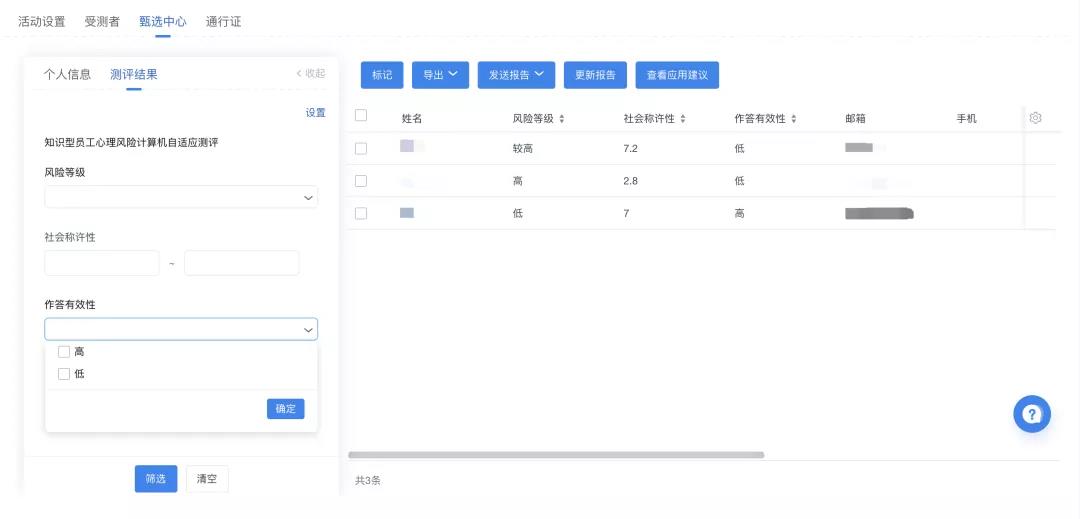Open the 发送报告 dropdown button
The height and width of the screenshot is (519, 1080).
pos(516,75)
